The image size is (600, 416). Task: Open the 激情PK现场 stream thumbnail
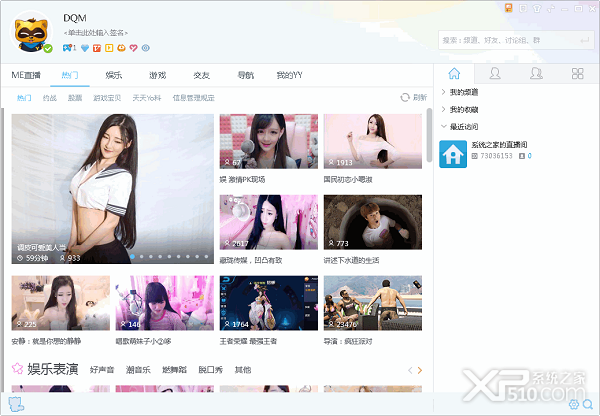pyautogui.click(x=269, y=141)
